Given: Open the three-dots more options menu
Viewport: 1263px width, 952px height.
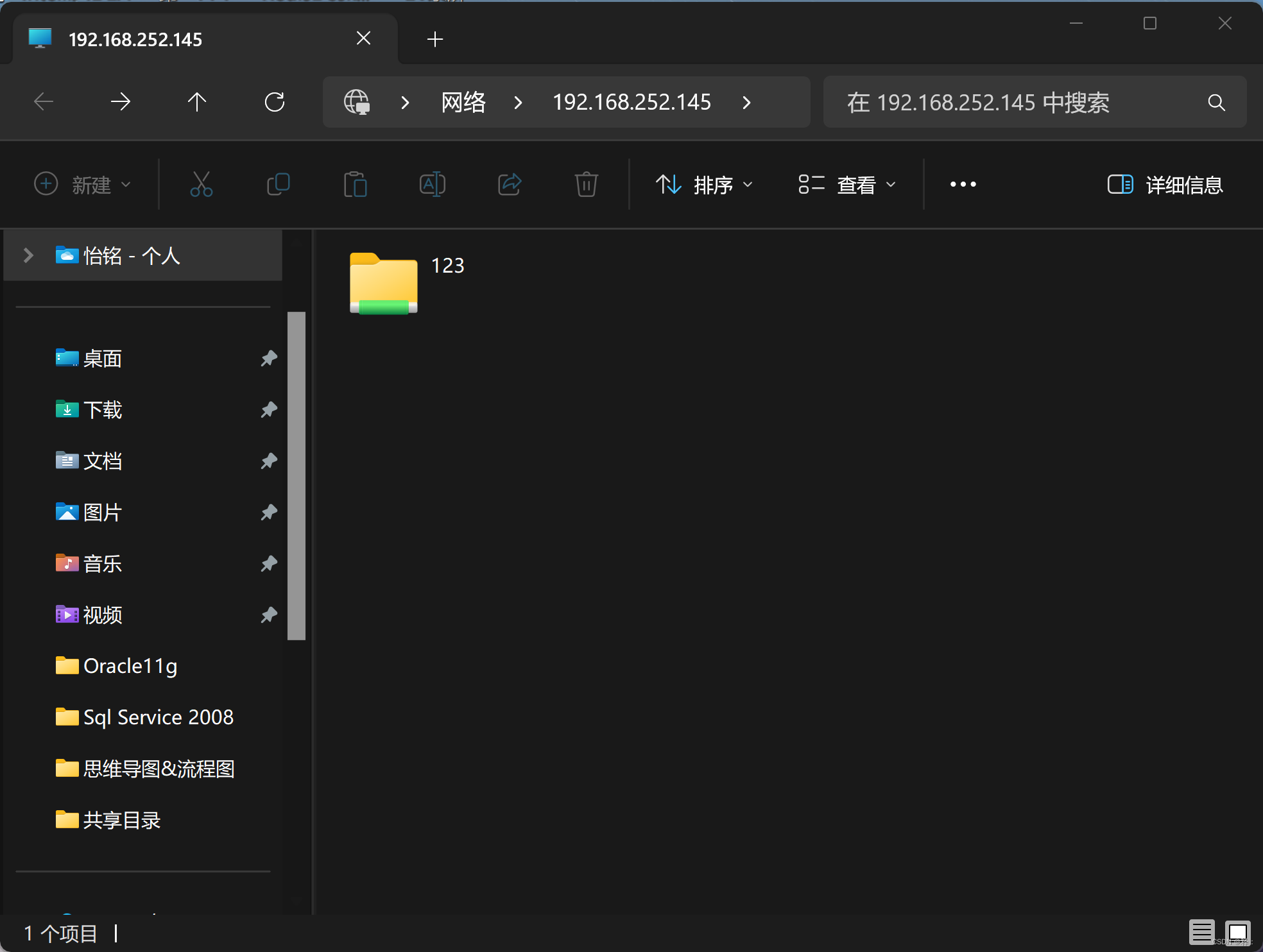Looking at the screenshot, I should tap(963, 185).
